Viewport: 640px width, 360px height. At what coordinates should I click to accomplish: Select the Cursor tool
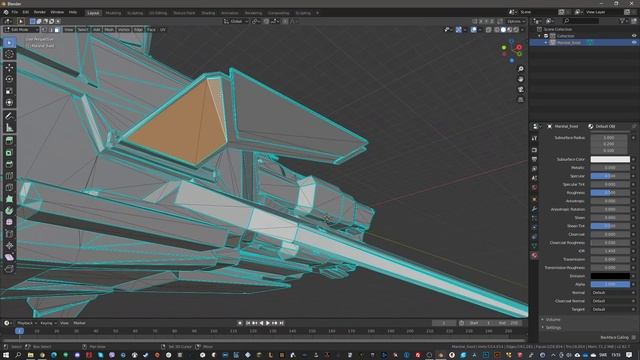coord(9,54)
